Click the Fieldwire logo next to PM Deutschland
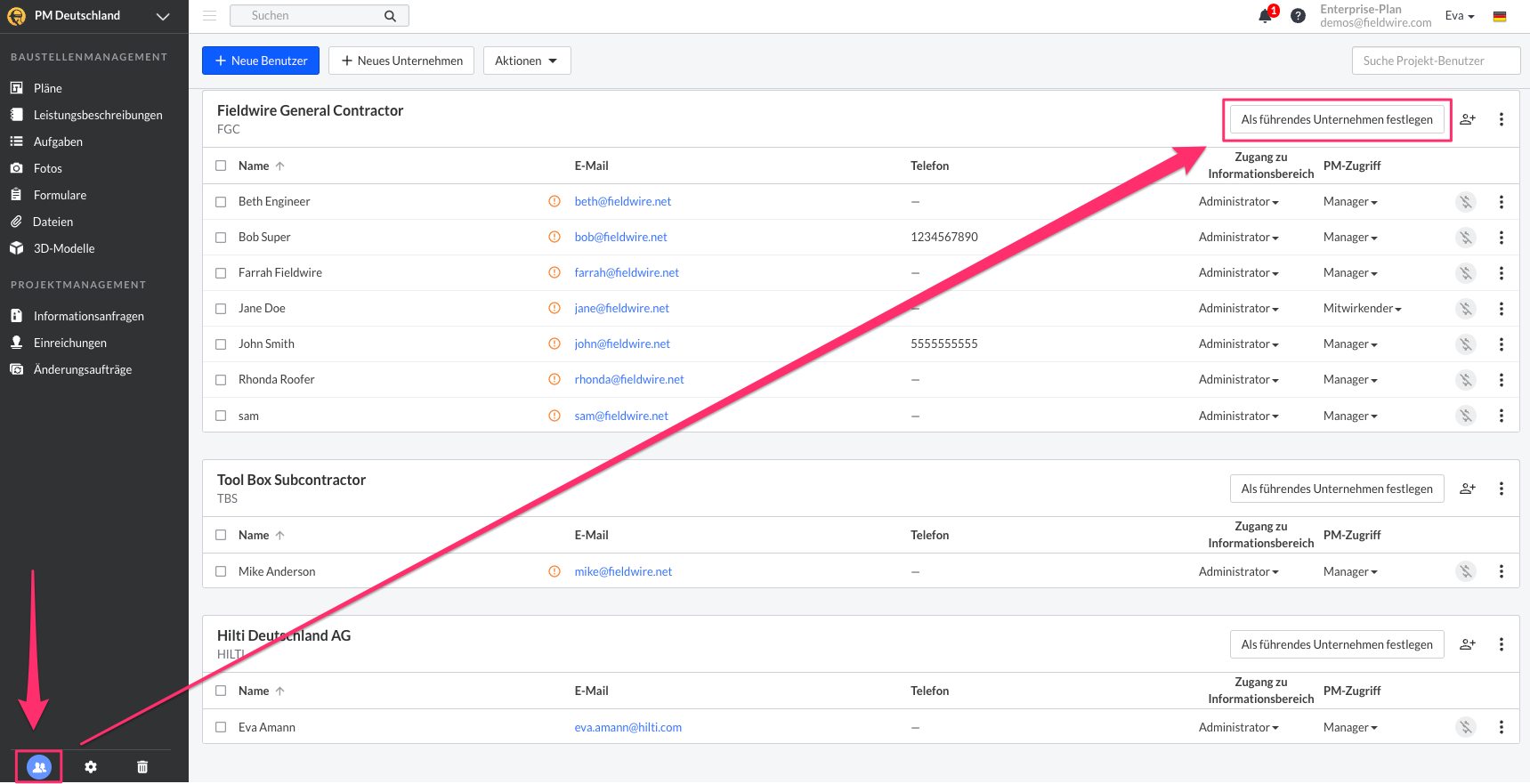This screenshot has height=784, width=1530. coord(16,16)
